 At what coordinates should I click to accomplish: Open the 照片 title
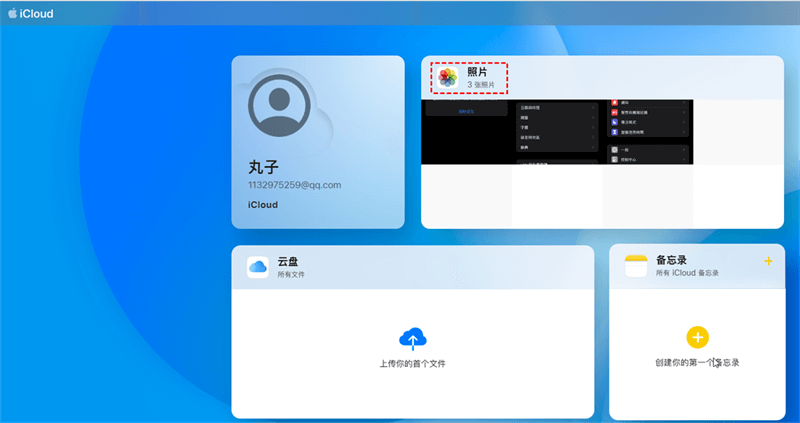coord(477,72)
